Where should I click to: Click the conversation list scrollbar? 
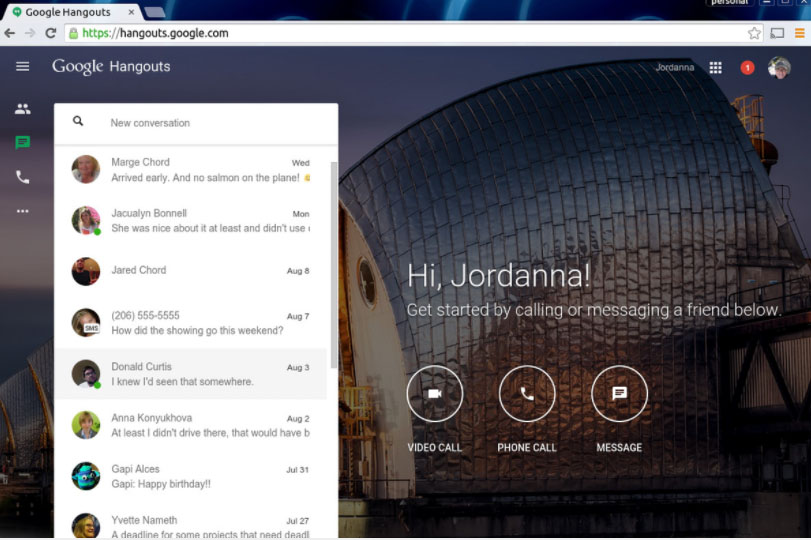[x=334, y=265]
